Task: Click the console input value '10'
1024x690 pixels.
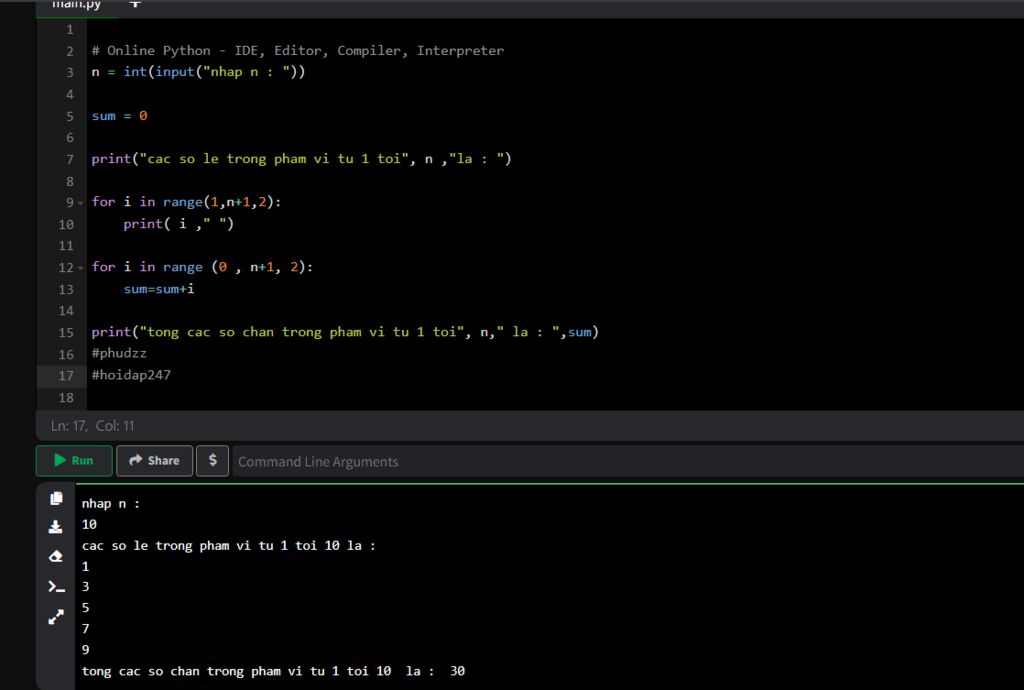Action: (89, 524)
